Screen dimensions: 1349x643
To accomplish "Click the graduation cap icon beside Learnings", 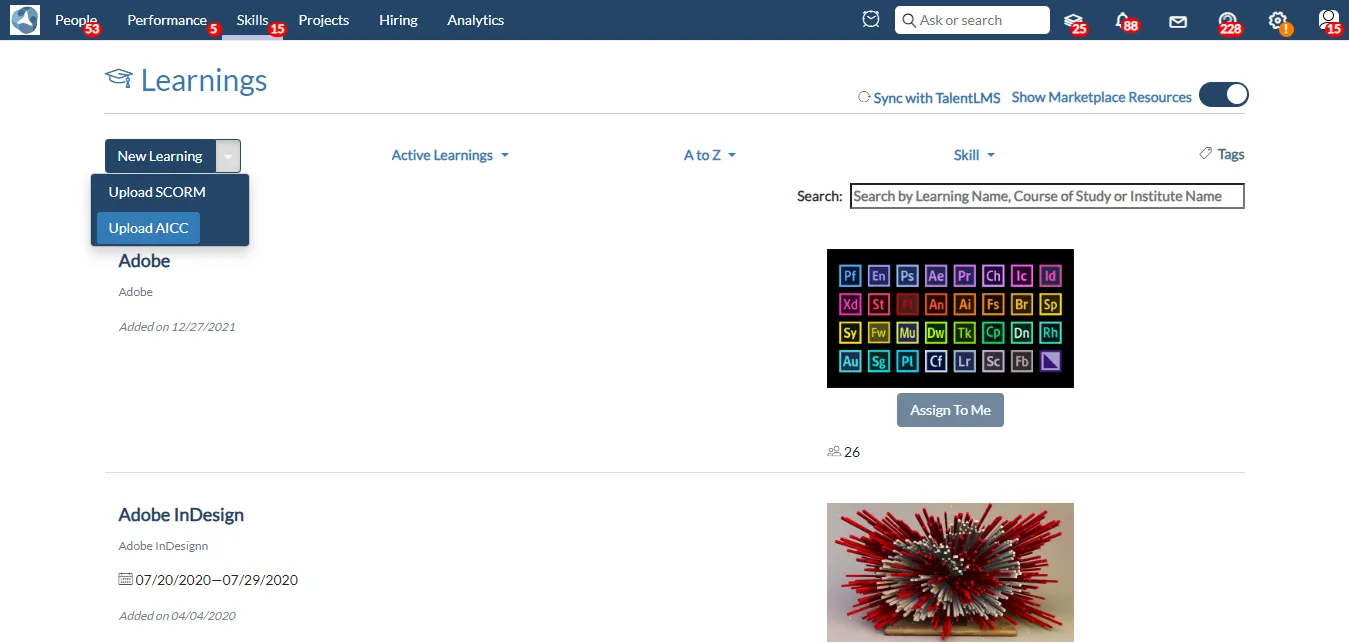I will (119, 79).
